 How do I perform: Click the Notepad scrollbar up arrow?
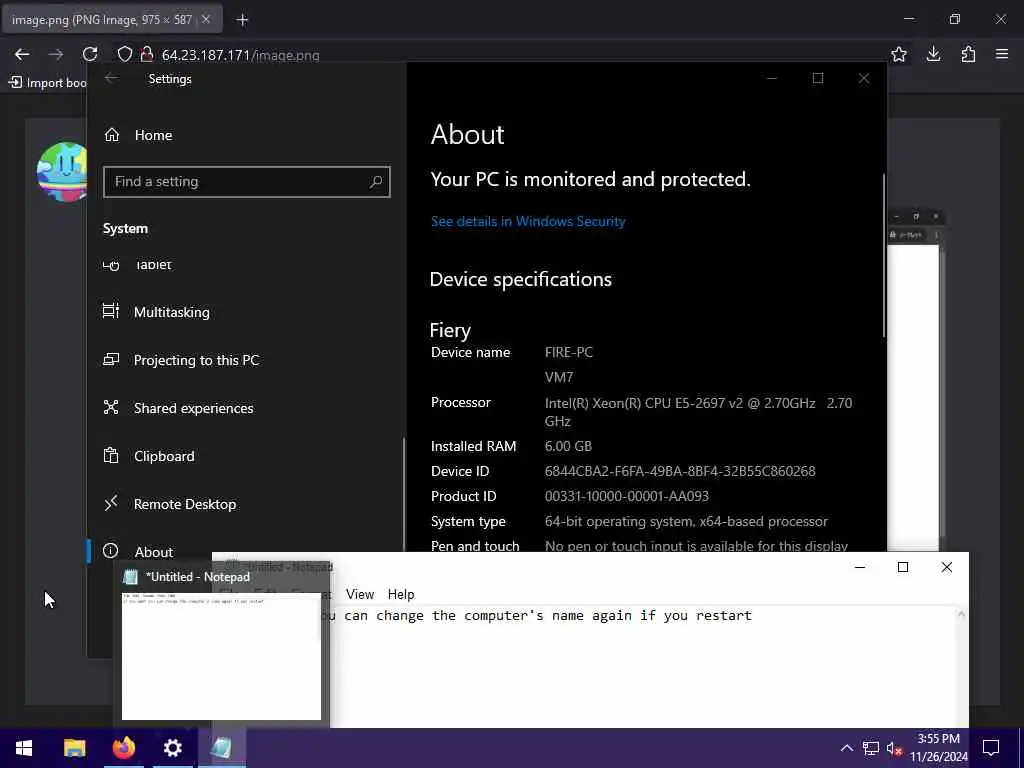(961, 614)
